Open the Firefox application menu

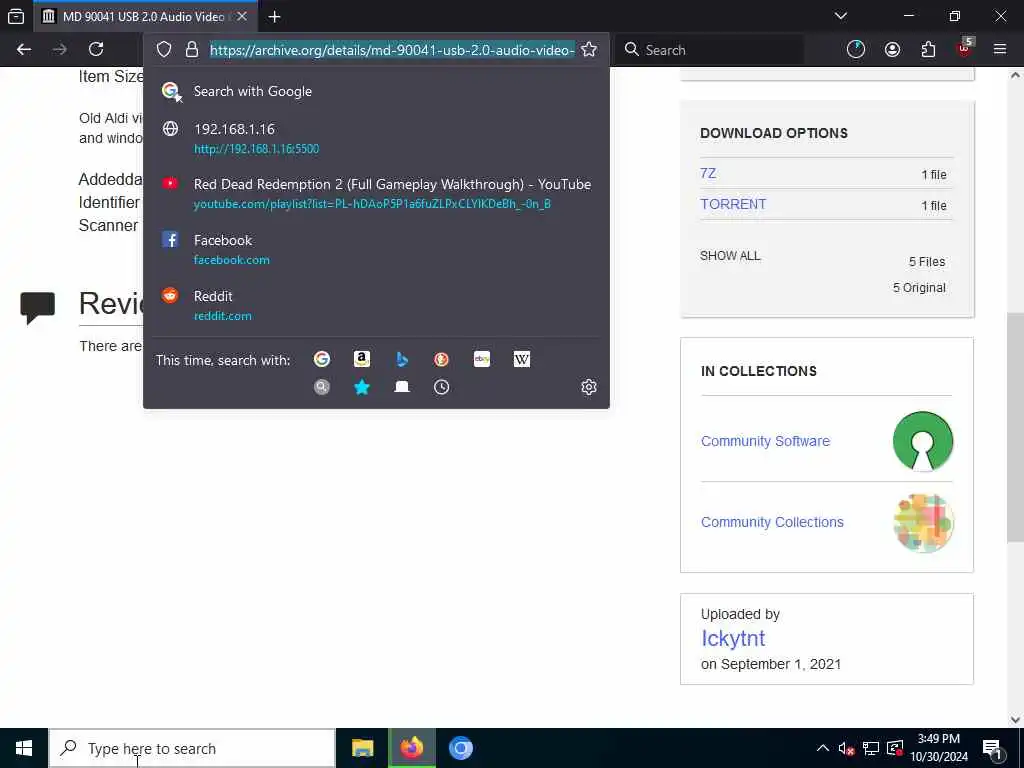click(1000, 50)
